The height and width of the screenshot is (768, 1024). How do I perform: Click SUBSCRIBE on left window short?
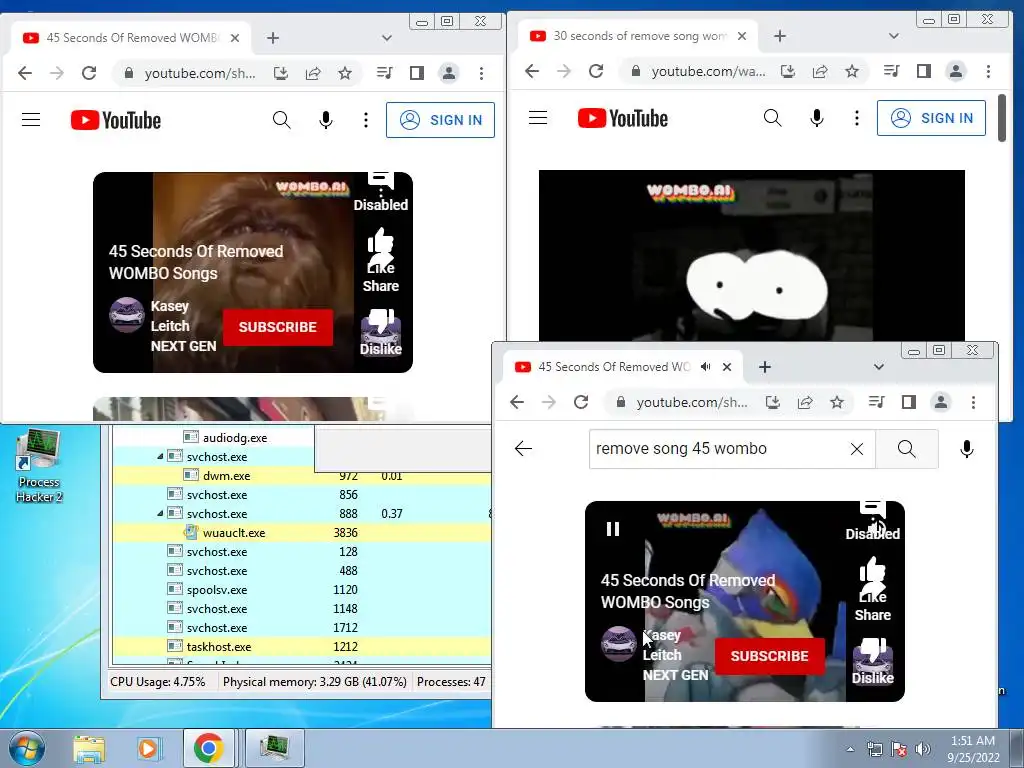tap(278, 327)
